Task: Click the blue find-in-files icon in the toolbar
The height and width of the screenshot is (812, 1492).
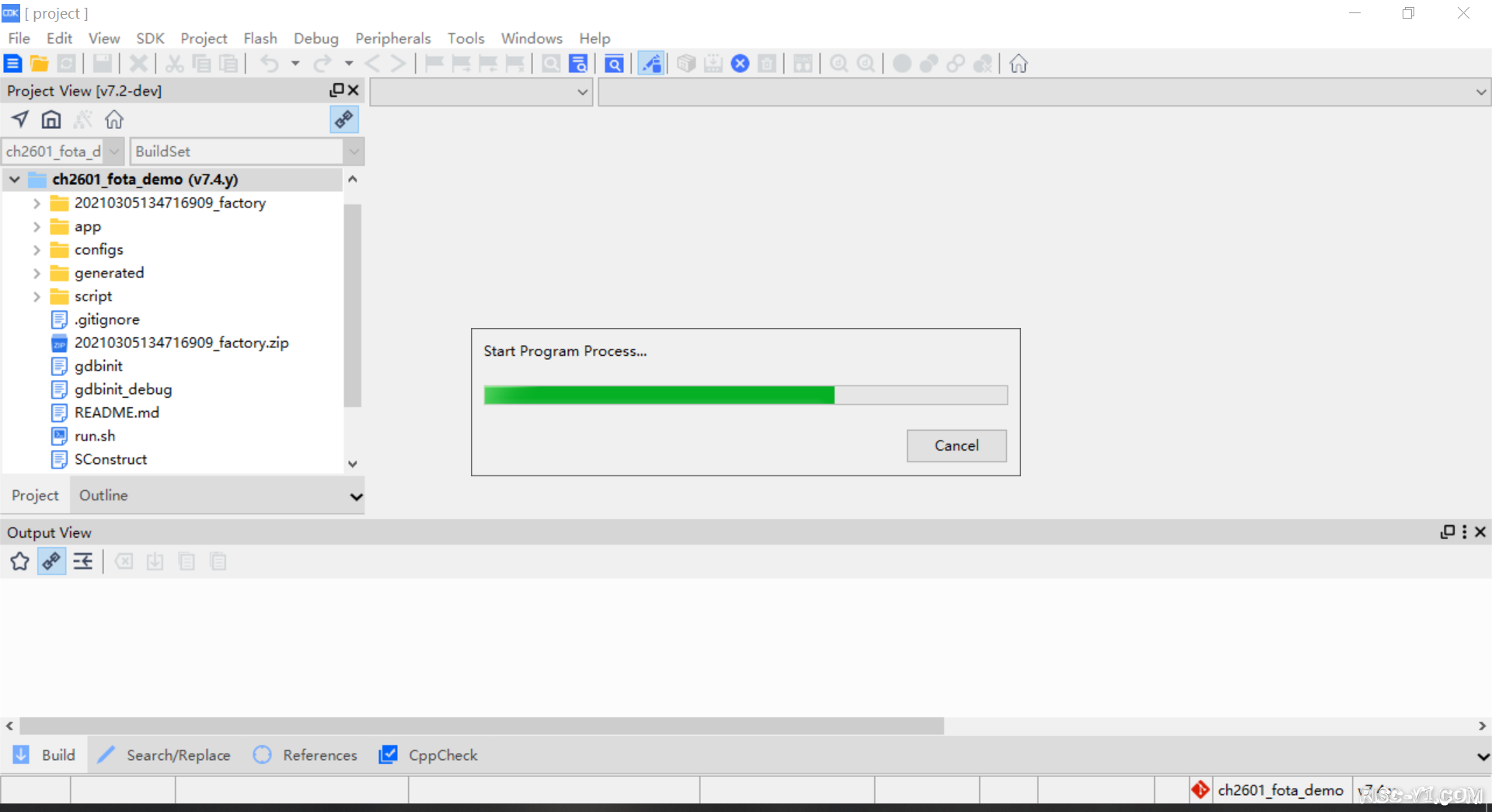Action: click(x=578, y=64)
